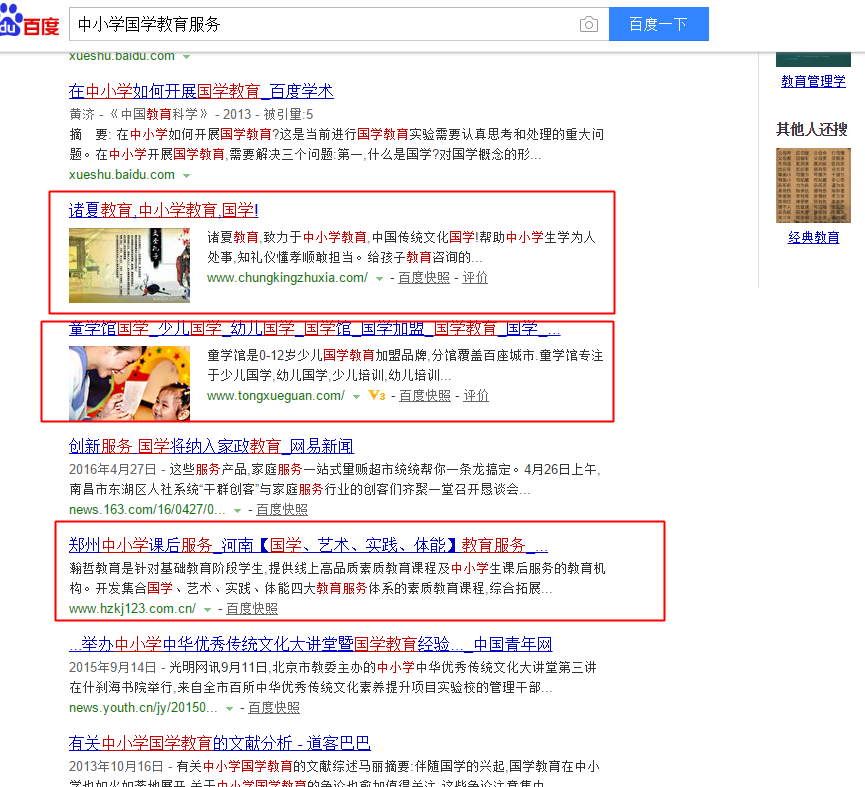This screenshot has width=865, height=787.
Task: Click 评价 for tongxueguan.com result
Action: pyautogui.click(x=476, y=395)
